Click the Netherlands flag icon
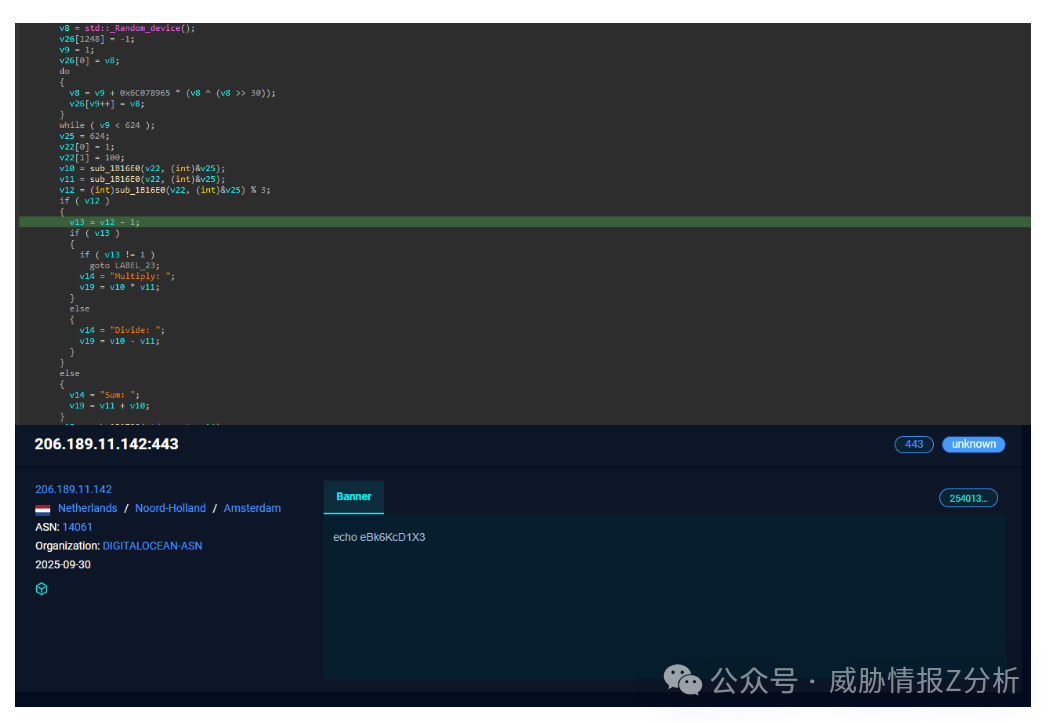The height and width of the screenshot is (723, 1053). pyautogui.click(x=43, y=510)
